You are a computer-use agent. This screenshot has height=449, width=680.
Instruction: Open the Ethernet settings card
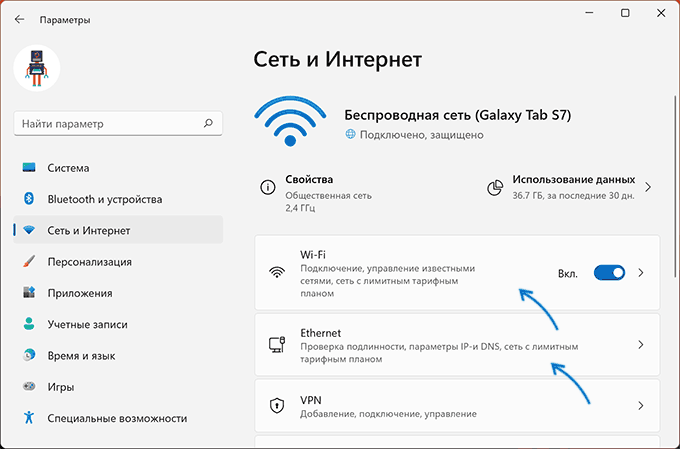click(457, 345)
